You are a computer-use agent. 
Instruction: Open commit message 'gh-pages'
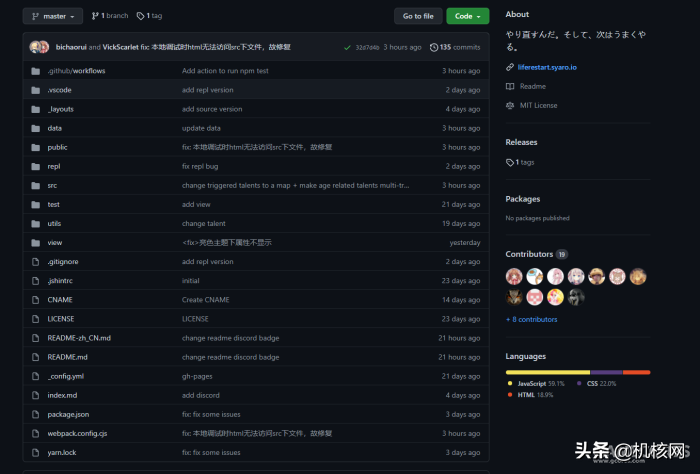[x=197, y=376]
